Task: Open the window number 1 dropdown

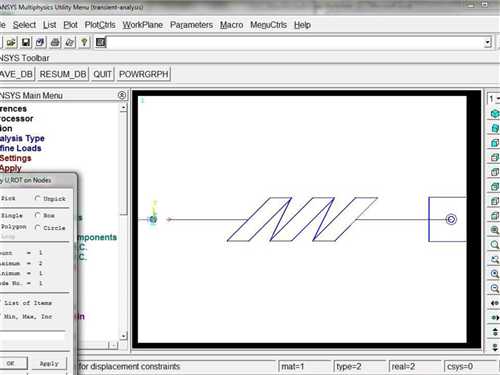Action: pos(494,99)
